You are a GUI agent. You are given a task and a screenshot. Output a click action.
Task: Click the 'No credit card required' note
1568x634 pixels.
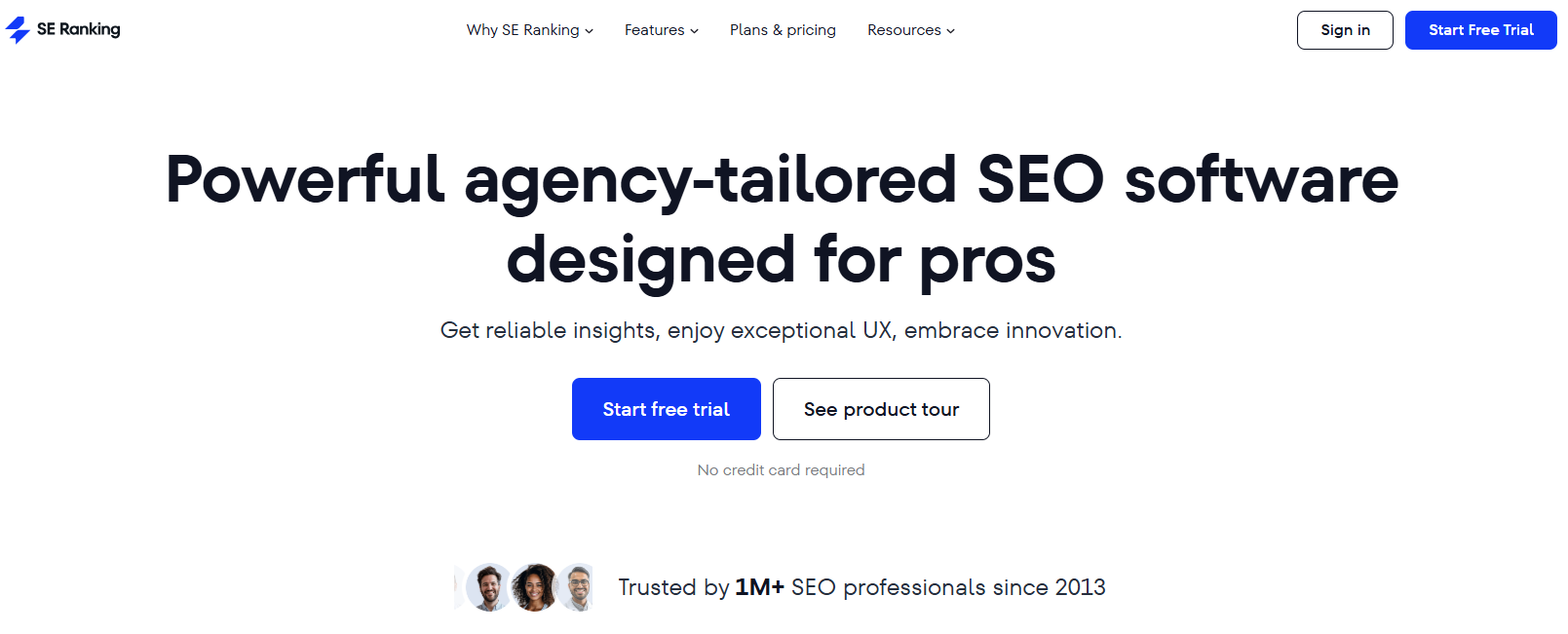781,470
